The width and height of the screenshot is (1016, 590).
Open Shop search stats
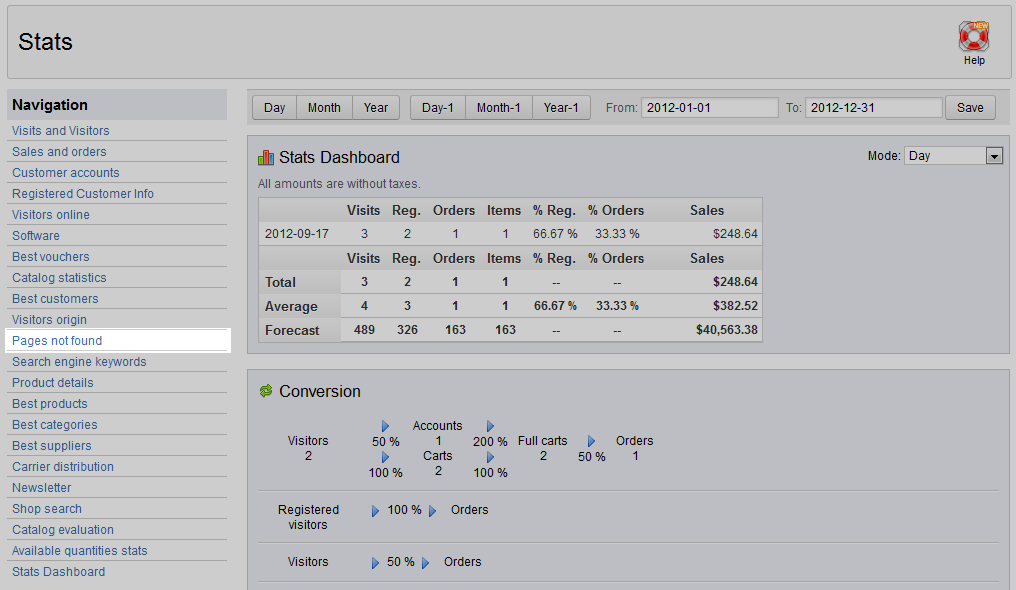point(47,509)
